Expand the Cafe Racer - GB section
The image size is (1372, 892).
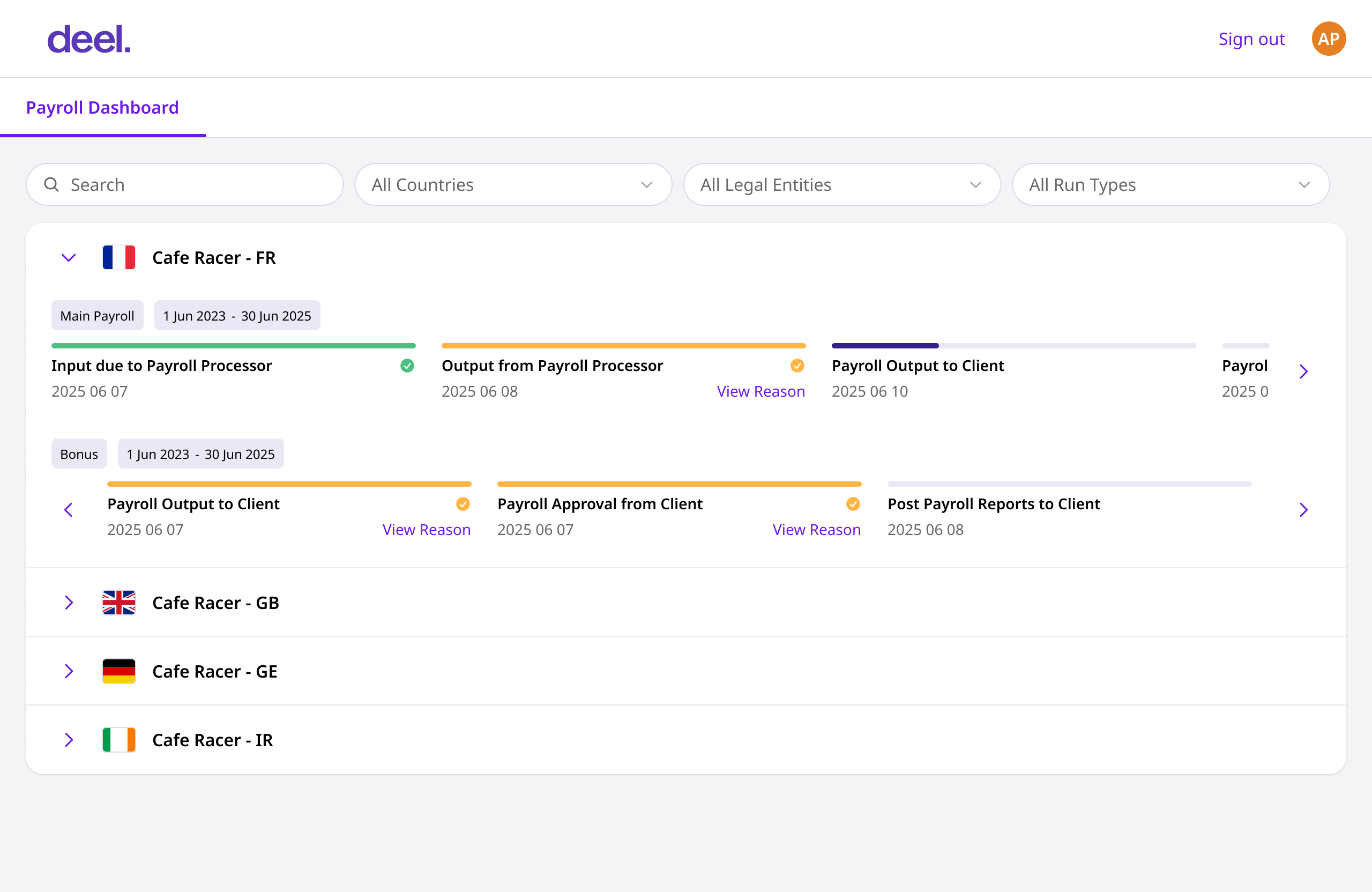[x=69, y=603]
